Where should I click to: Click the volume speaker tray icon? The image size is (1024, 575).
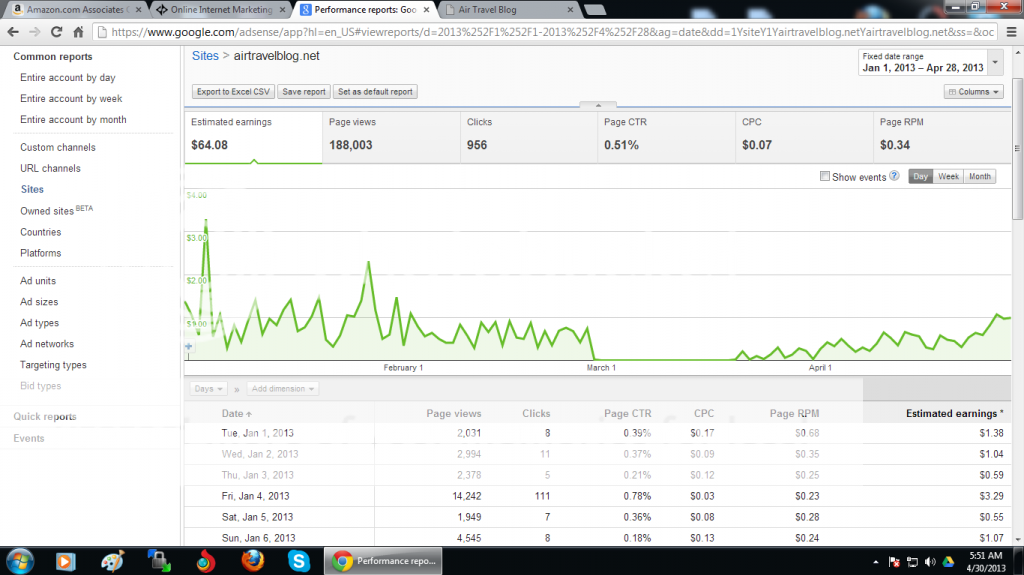click(930, 562)
